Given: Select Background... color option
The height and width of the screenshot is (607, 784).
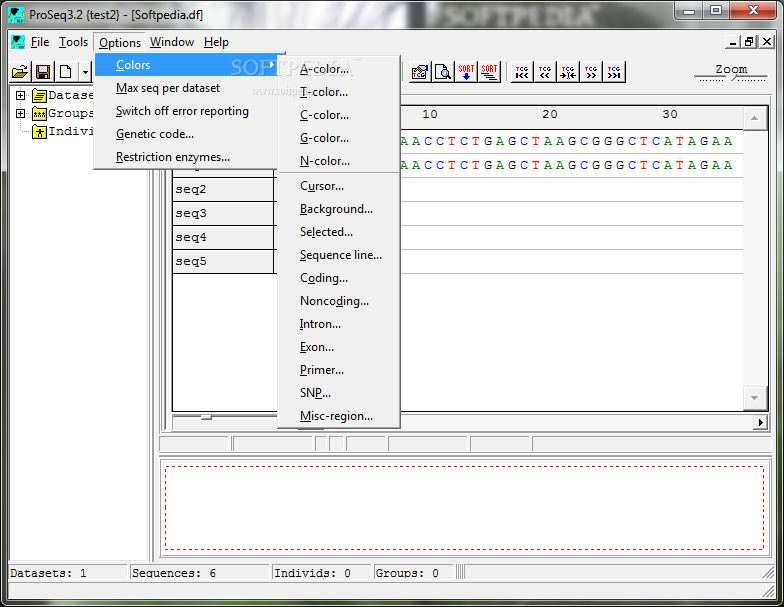Looking at the screenshot, I should click(x=339, y=209).
